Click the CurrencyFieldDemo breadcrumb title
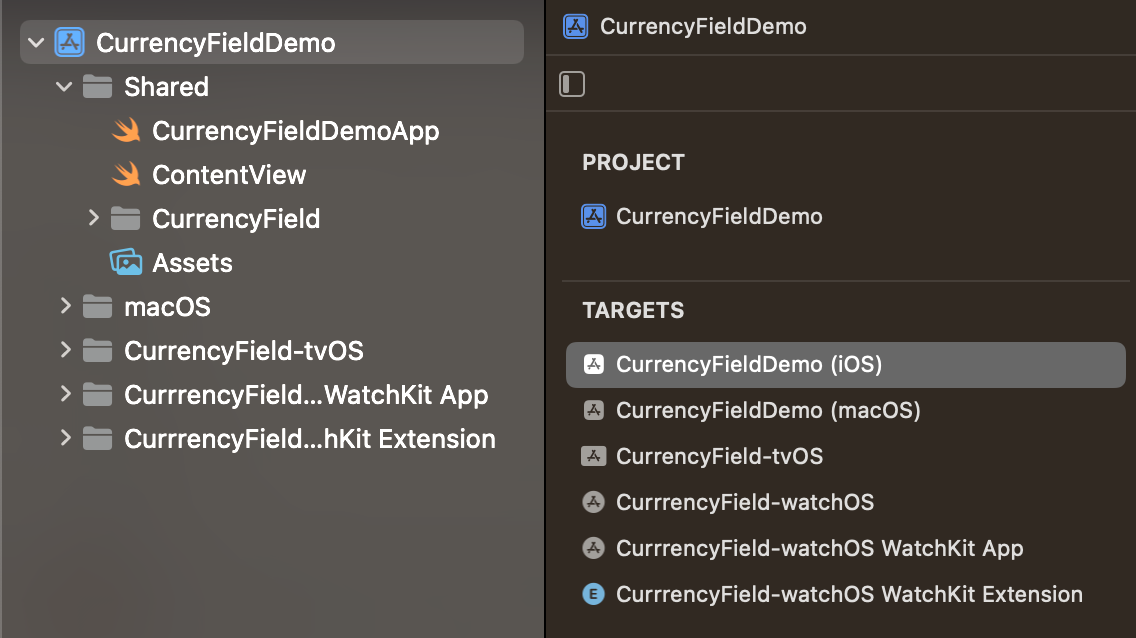1136x638 pixels. pyautogui.click(x=702, y=27)
